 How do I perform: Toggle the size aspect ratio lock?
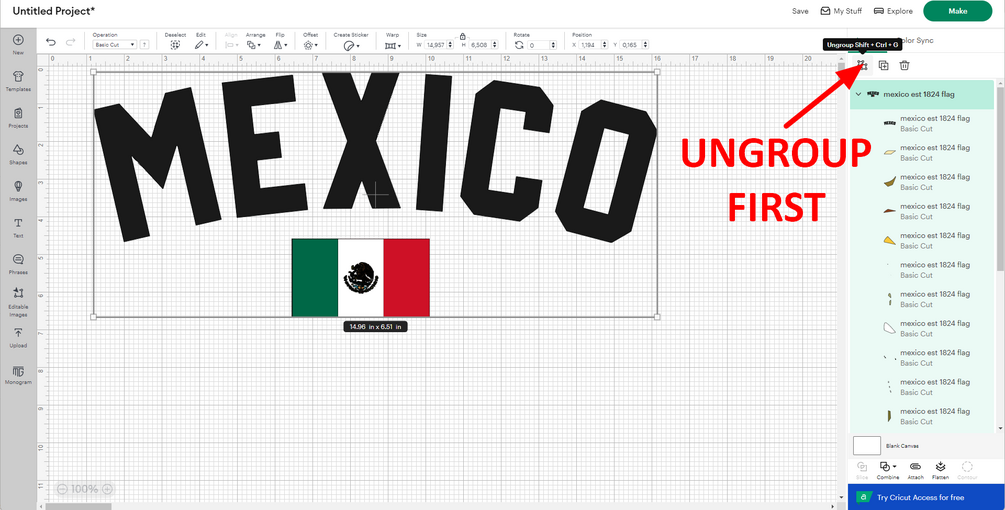[x=462, y=37]
